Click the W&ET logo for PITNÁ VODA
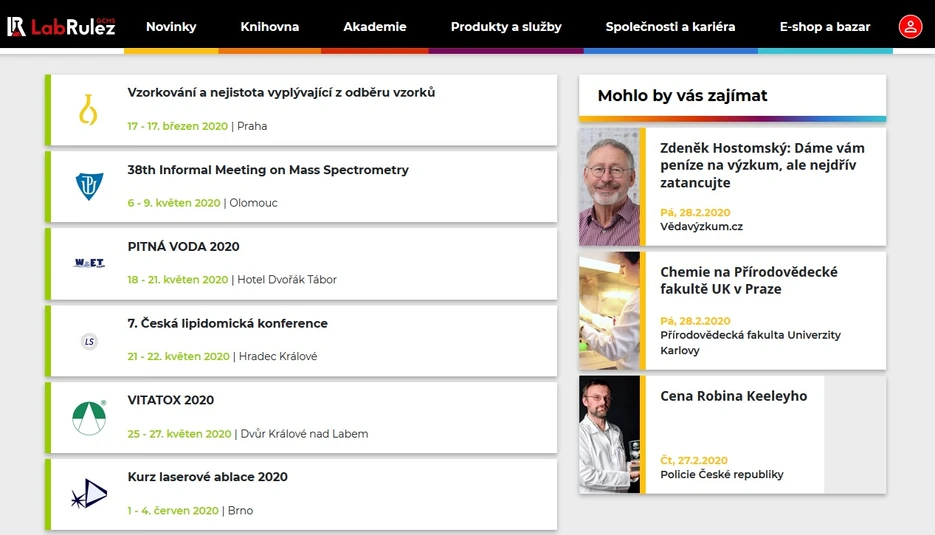The image size is (935, 535). tap(89, 263)
